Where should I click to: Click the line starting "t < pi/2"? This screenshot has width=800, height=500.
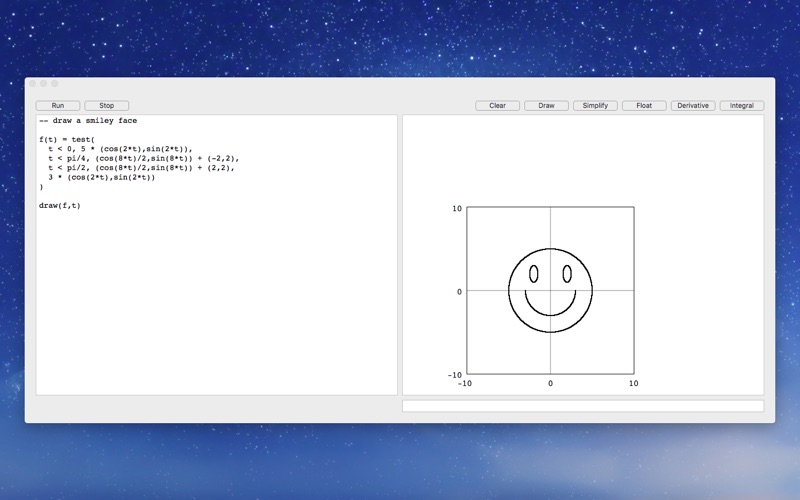point(141,168)
